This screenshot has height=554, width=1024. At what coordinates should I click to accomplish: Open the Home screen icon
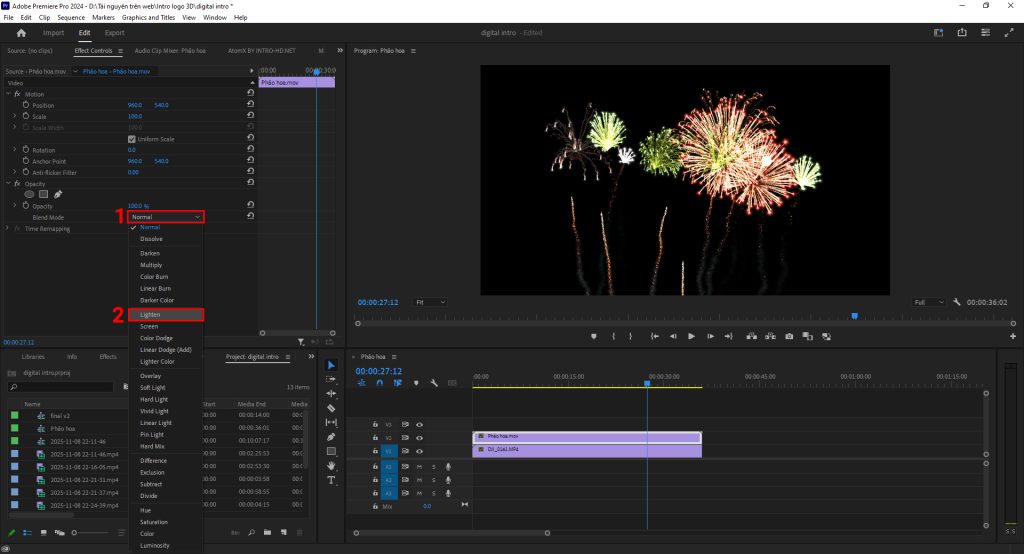pos(21,33)
